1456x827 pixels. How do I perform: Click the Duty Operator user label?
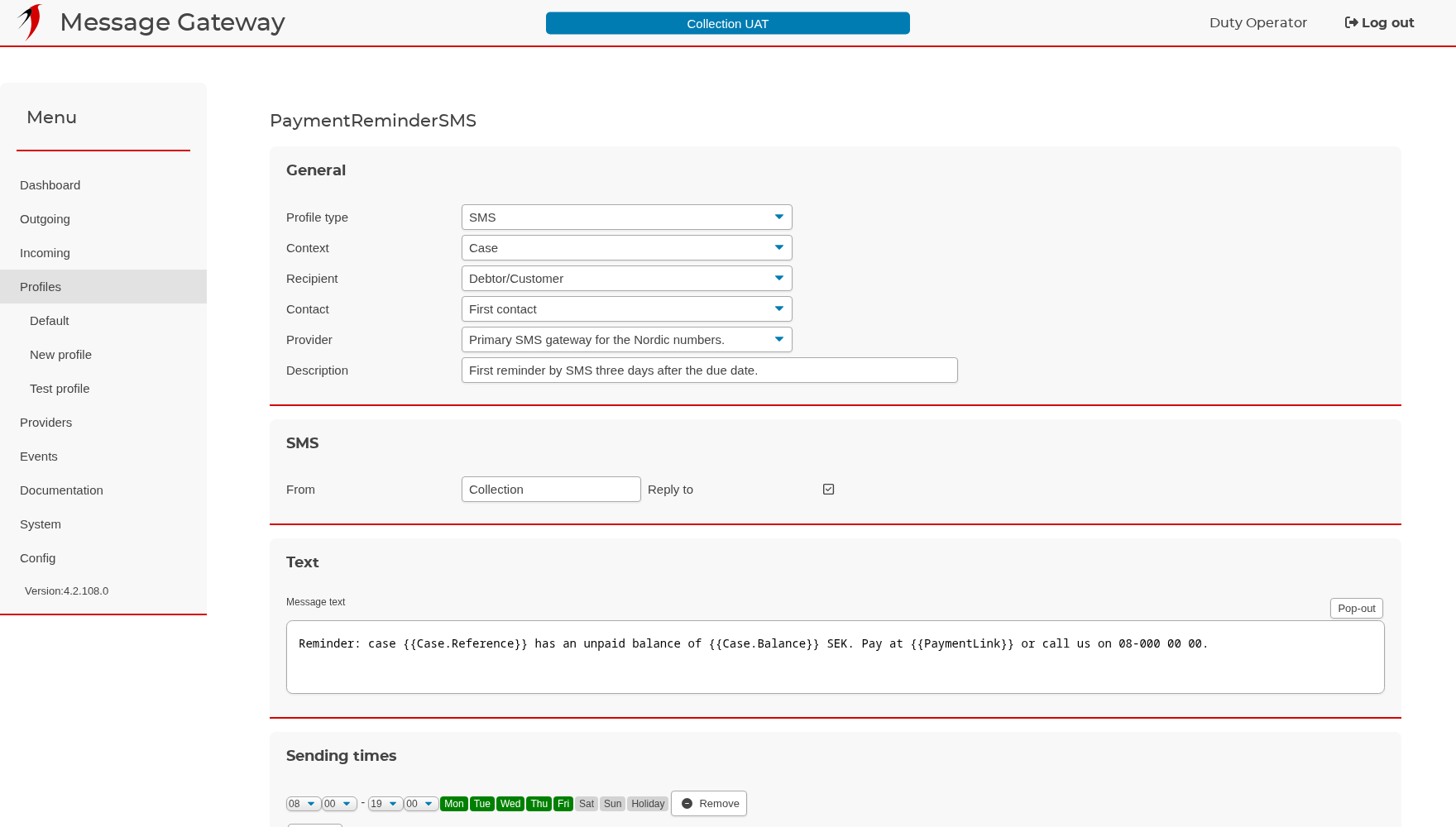[1258, 23]
